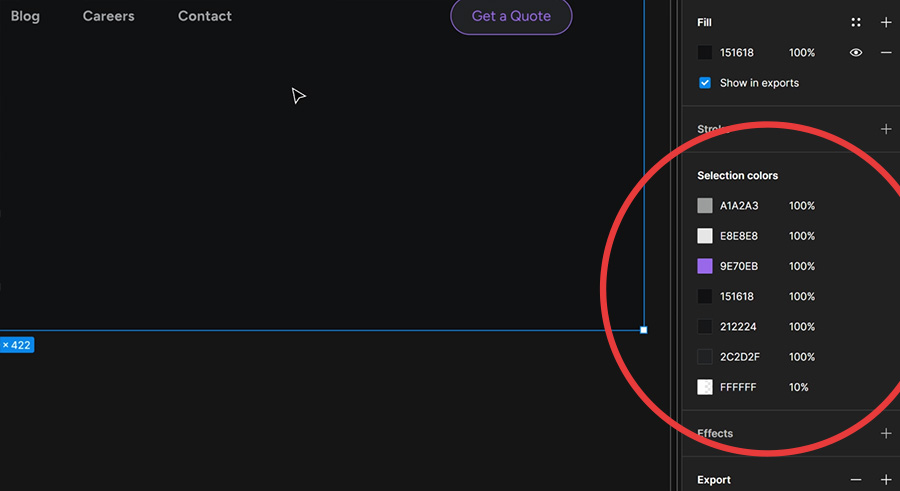Click the 212224 selection color swatch
The width and height of the screenshot is (900, 491).
[x=705, y=327]
